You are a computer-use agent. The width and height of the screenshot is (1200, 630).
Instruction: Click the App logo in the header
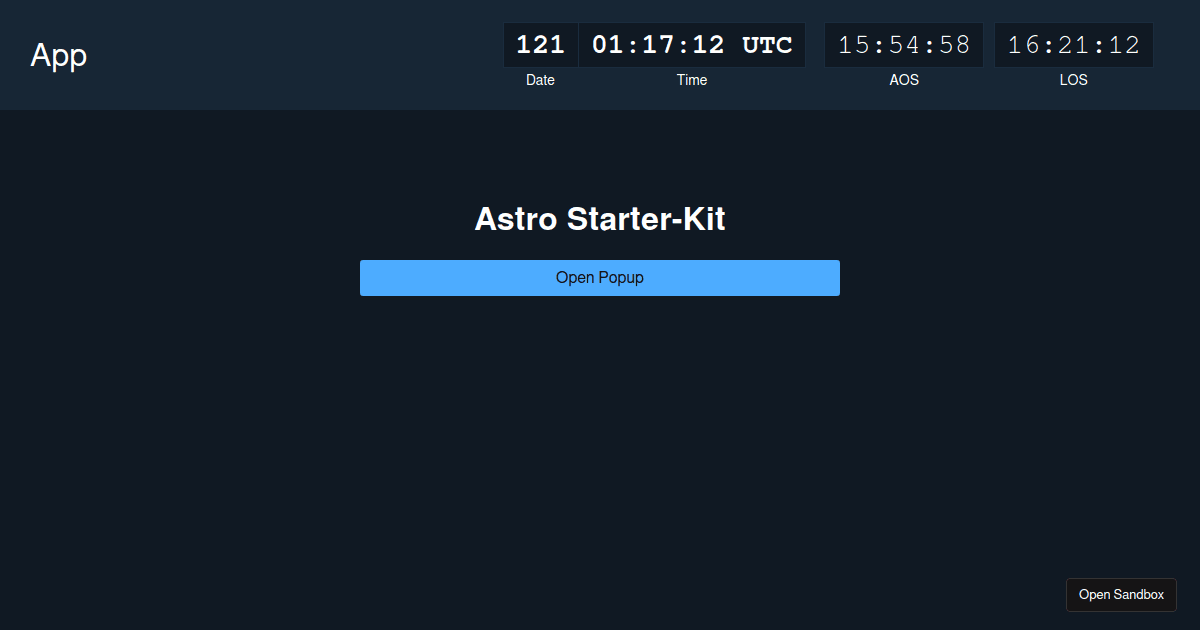click(x=58, y=55)
